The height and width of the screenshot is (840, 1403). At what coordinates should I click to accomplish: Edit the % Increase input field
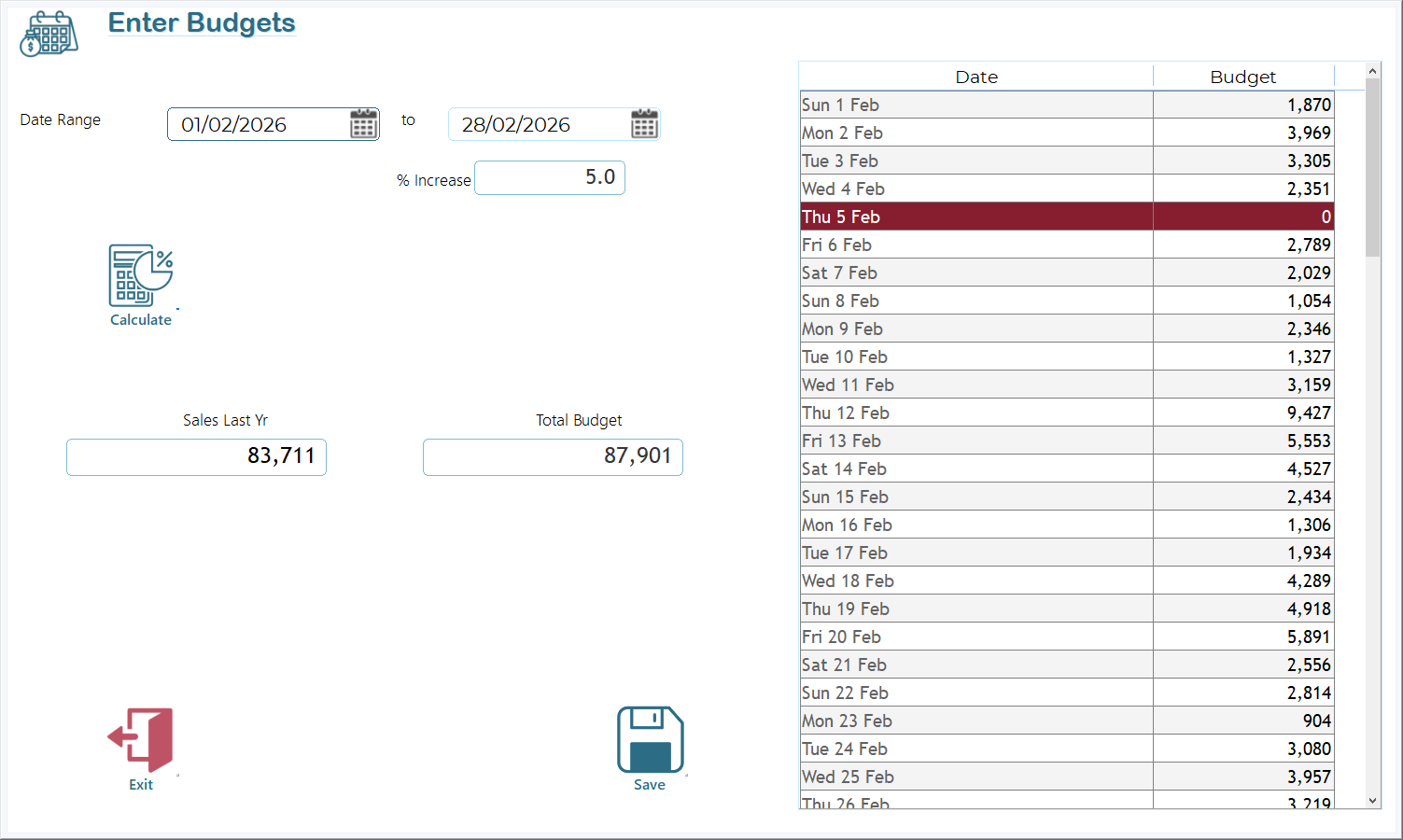click(x=549, y=177)
